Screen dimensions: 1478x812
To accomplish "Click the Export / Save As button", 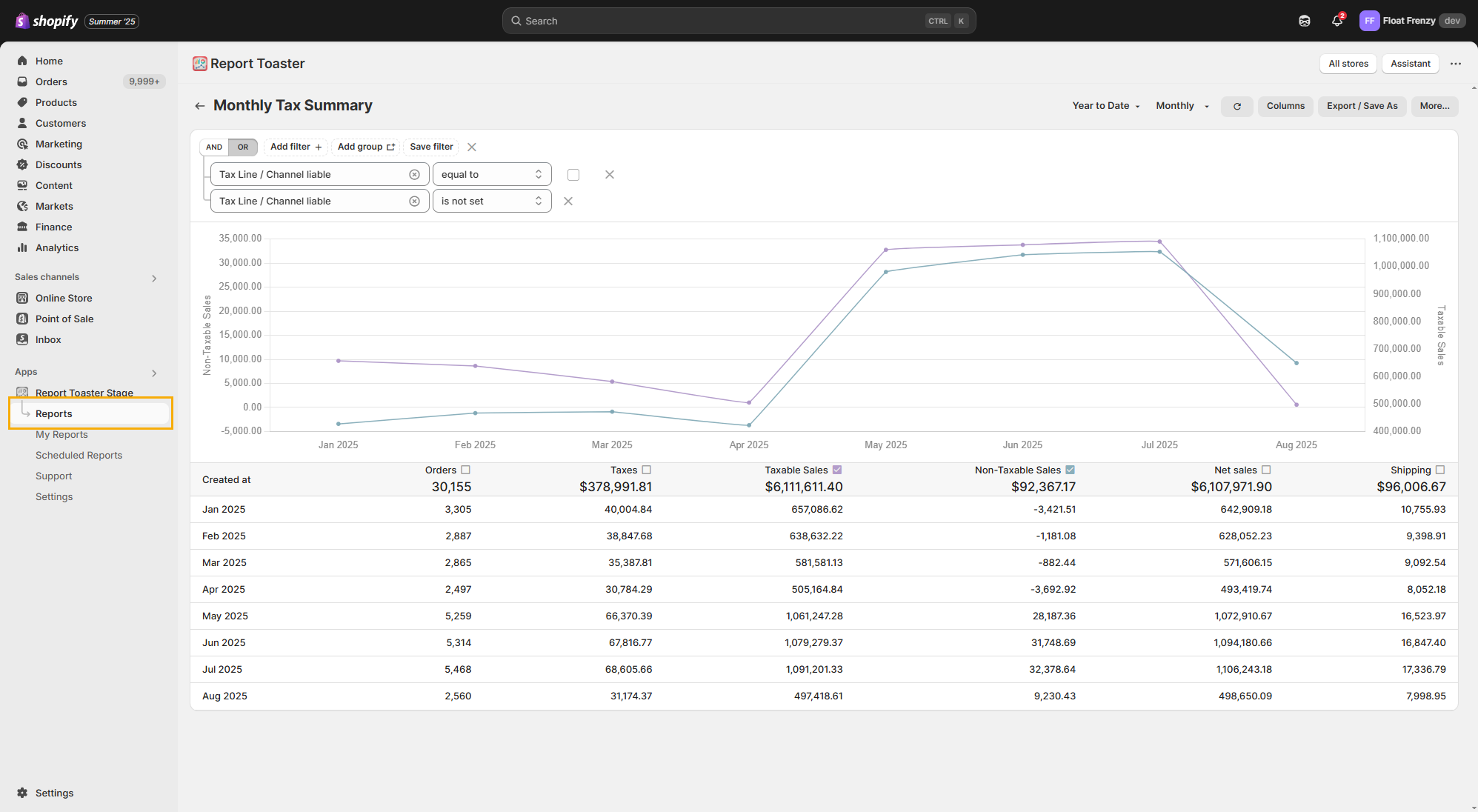I will 1361,106.
